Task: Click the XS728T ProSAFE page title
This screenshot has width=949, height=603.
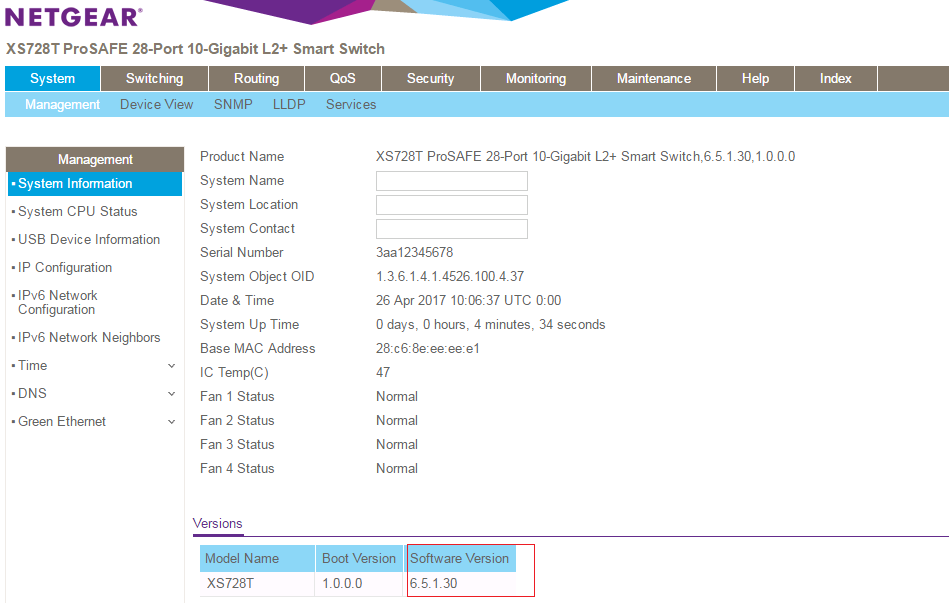Action: [x=195, y=49]
